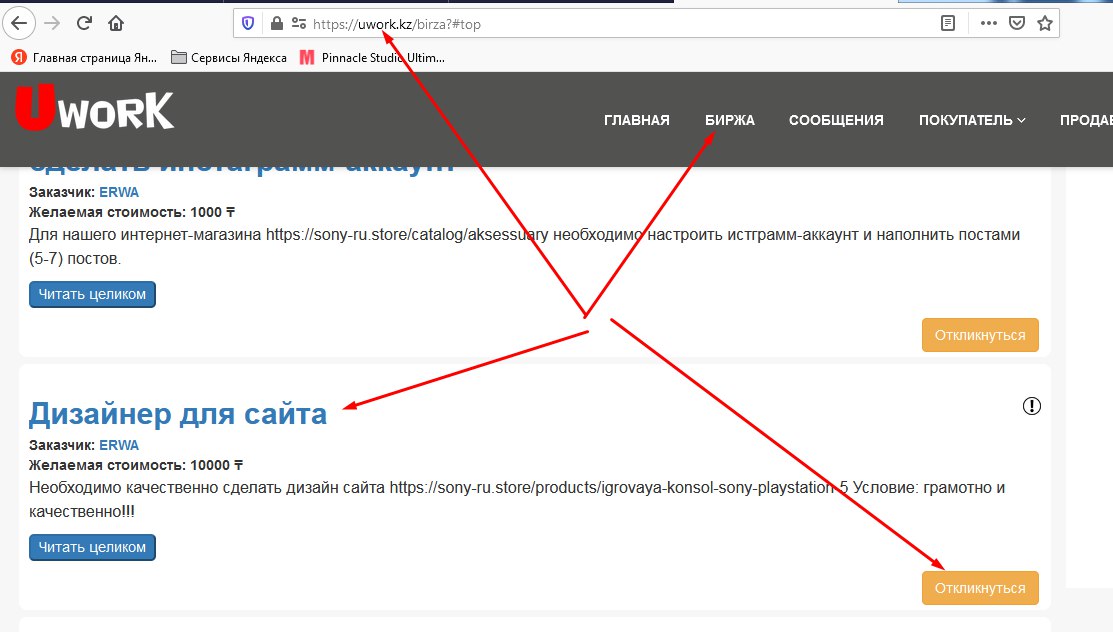Image resolution: width=1113 pixels, height=632 pixels.
Task: Open the browser home page icon
Action: tap(116, 23)
